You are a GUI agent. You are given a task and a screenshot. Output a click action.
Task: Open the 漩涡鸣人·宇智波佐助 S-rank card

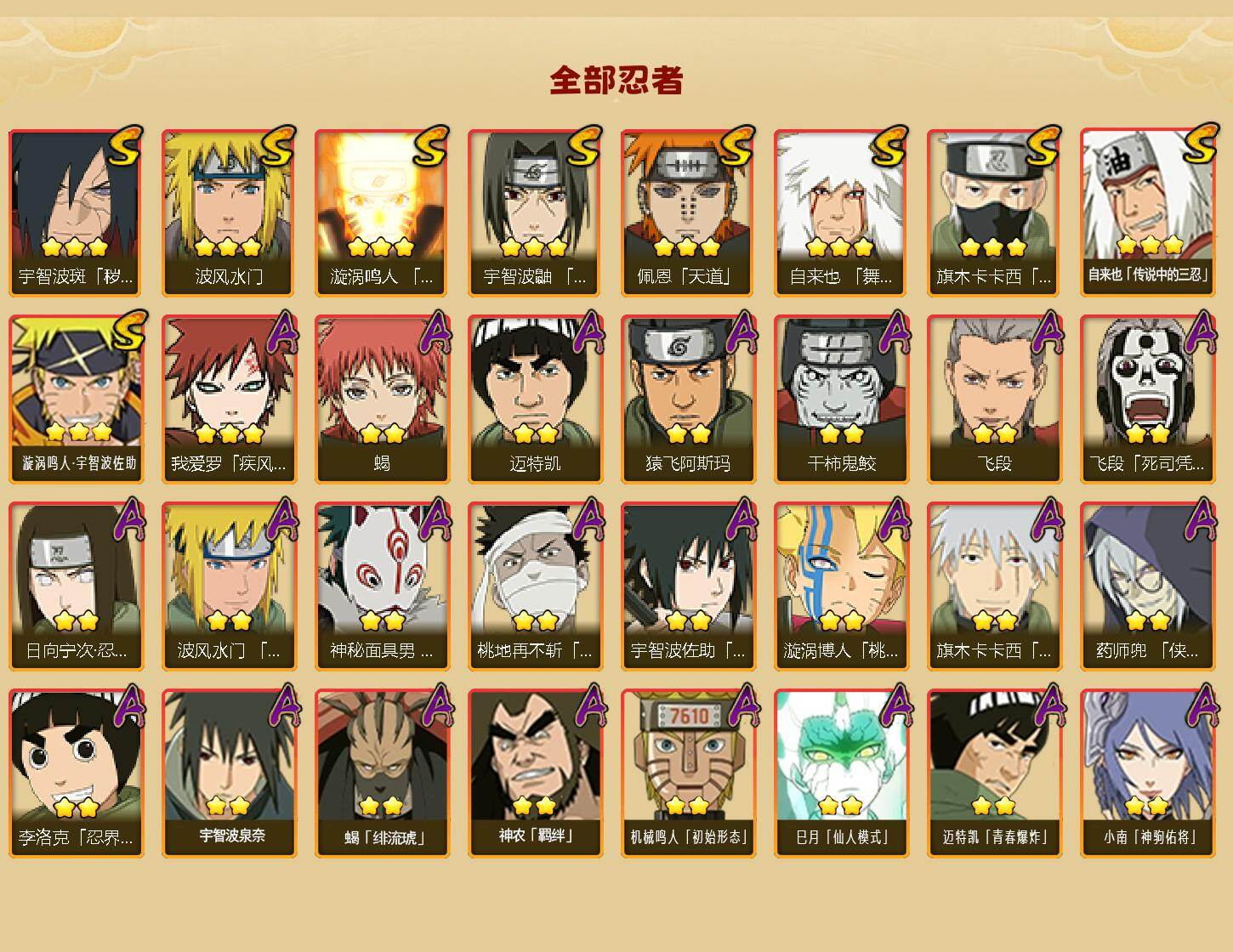(76, 399)
